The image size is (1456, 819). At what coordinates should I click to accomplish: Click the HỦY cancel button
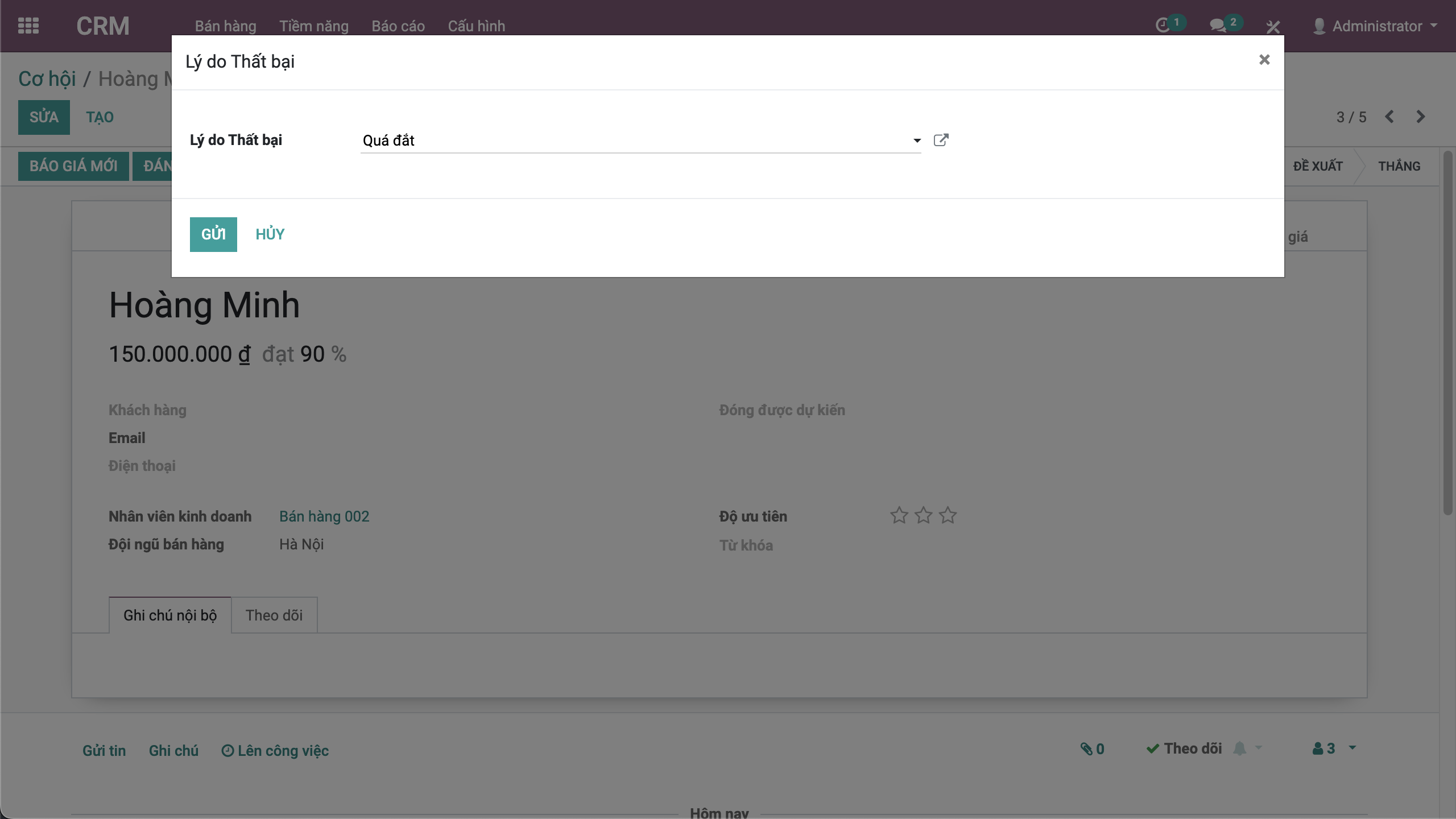click(x=270, y=234)
